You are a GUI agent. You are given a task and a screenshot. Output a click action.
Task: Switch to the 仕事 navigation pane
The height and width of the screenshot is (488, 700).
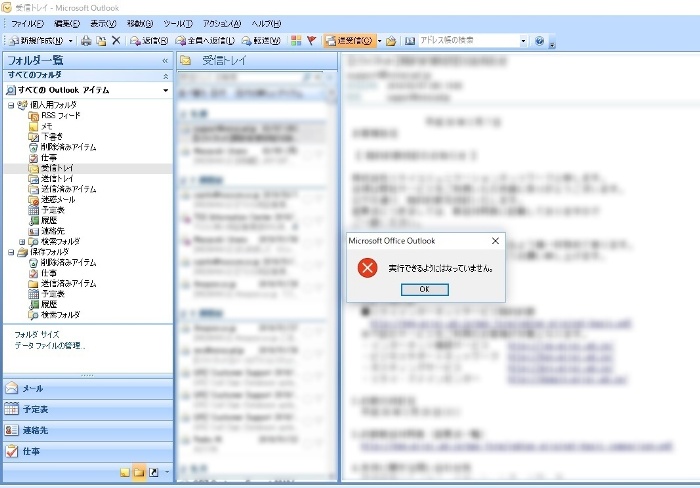point(88,451)
